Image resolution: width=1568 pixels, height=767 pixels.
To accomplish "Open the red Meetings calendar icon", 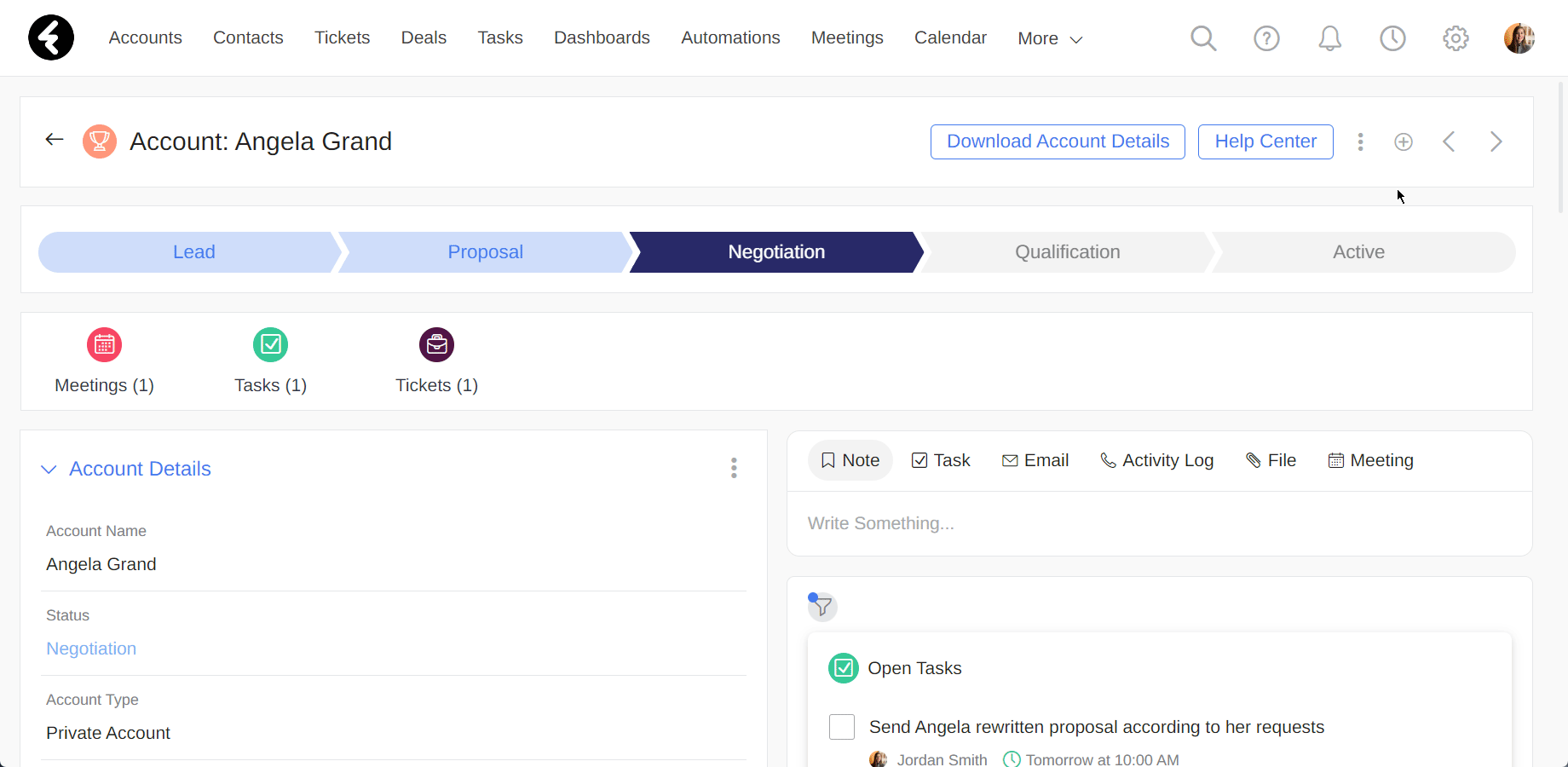I will coord(104,344).
